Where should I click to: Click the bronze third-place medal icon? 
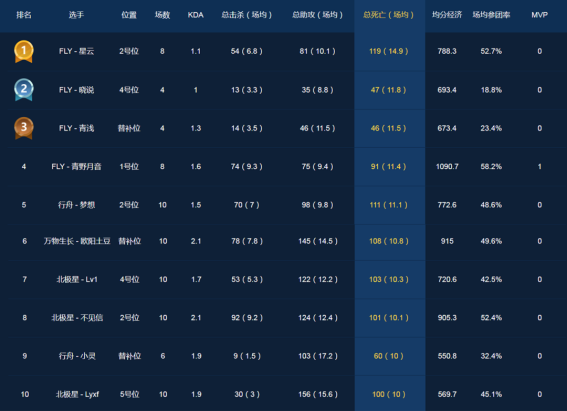click(x=24, y=128)
